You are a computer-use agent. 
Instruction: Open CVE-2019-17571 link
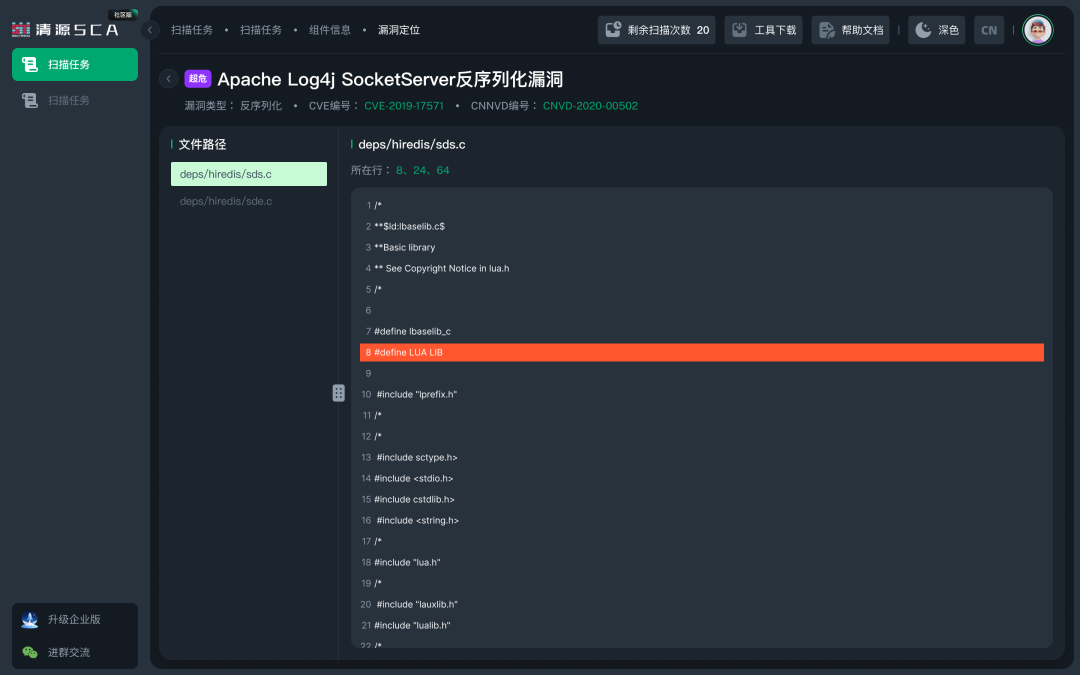[404, 106]
